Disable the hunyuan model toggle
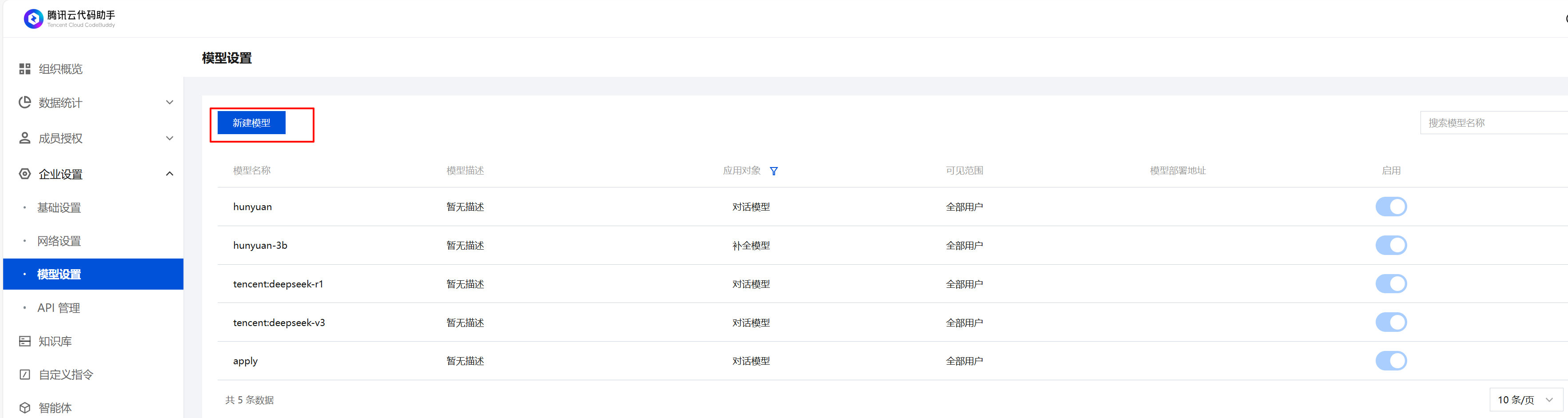1568x418 pixels. coord(1391,207)
